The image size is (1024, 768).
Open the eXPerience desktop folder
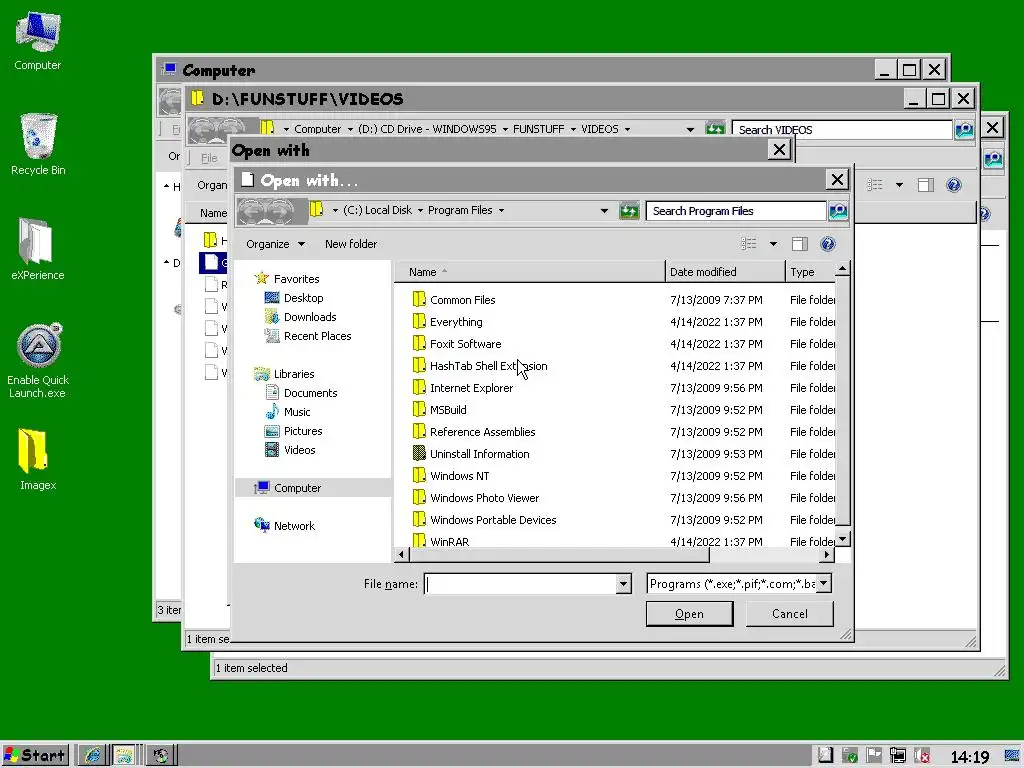(x=37, y=249)
